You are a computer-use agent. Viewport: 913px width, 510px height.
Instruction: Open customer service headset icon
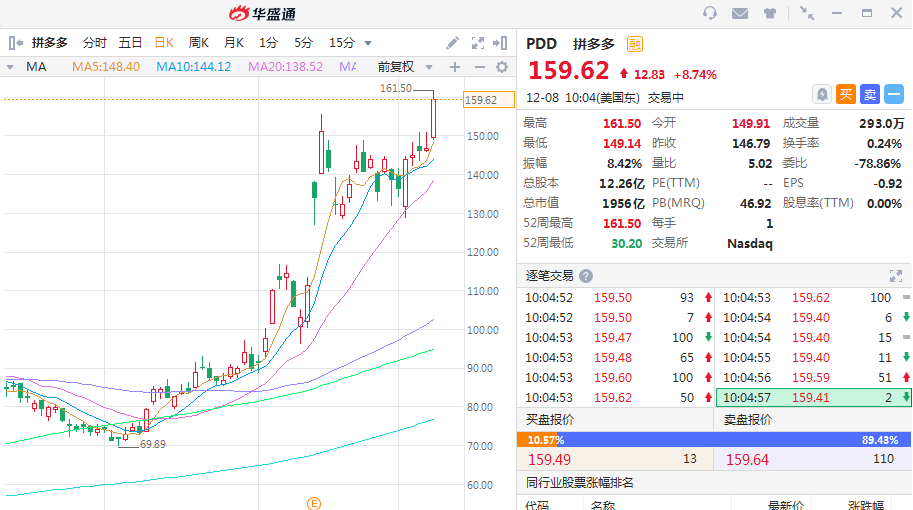coord(709,13)
